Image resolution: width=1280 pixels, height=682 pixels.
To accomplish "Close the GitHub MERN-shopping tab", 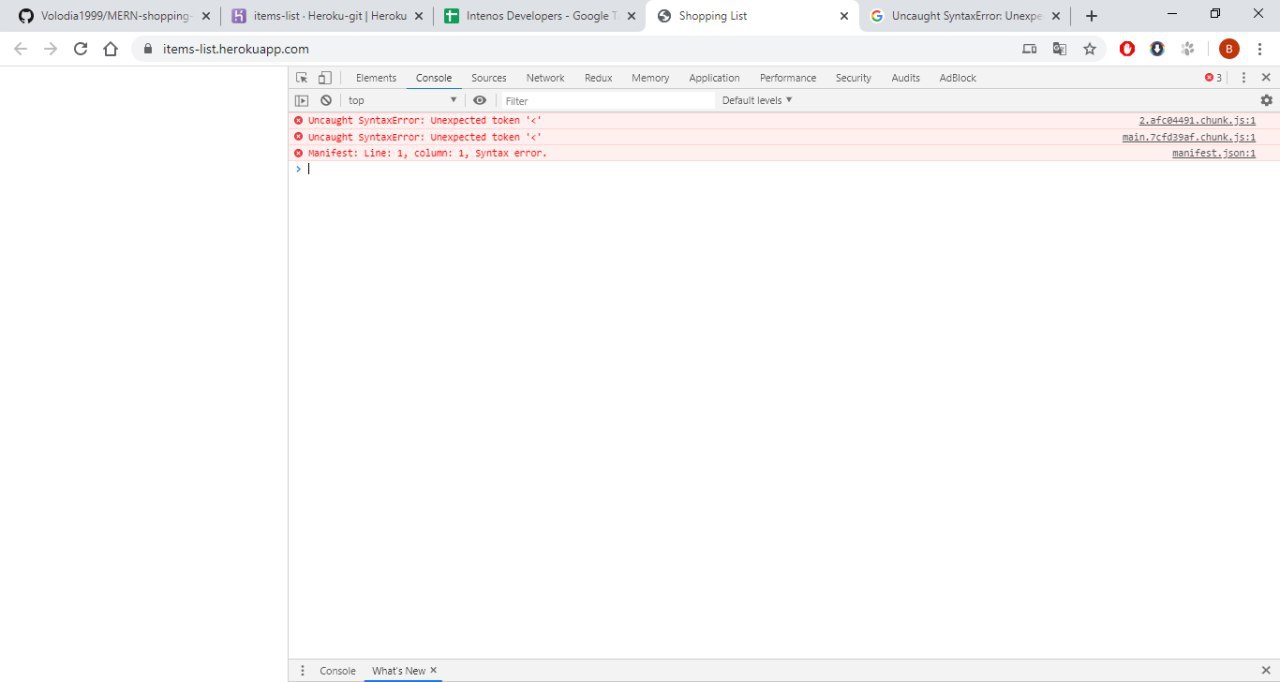I will pos(206,16).
